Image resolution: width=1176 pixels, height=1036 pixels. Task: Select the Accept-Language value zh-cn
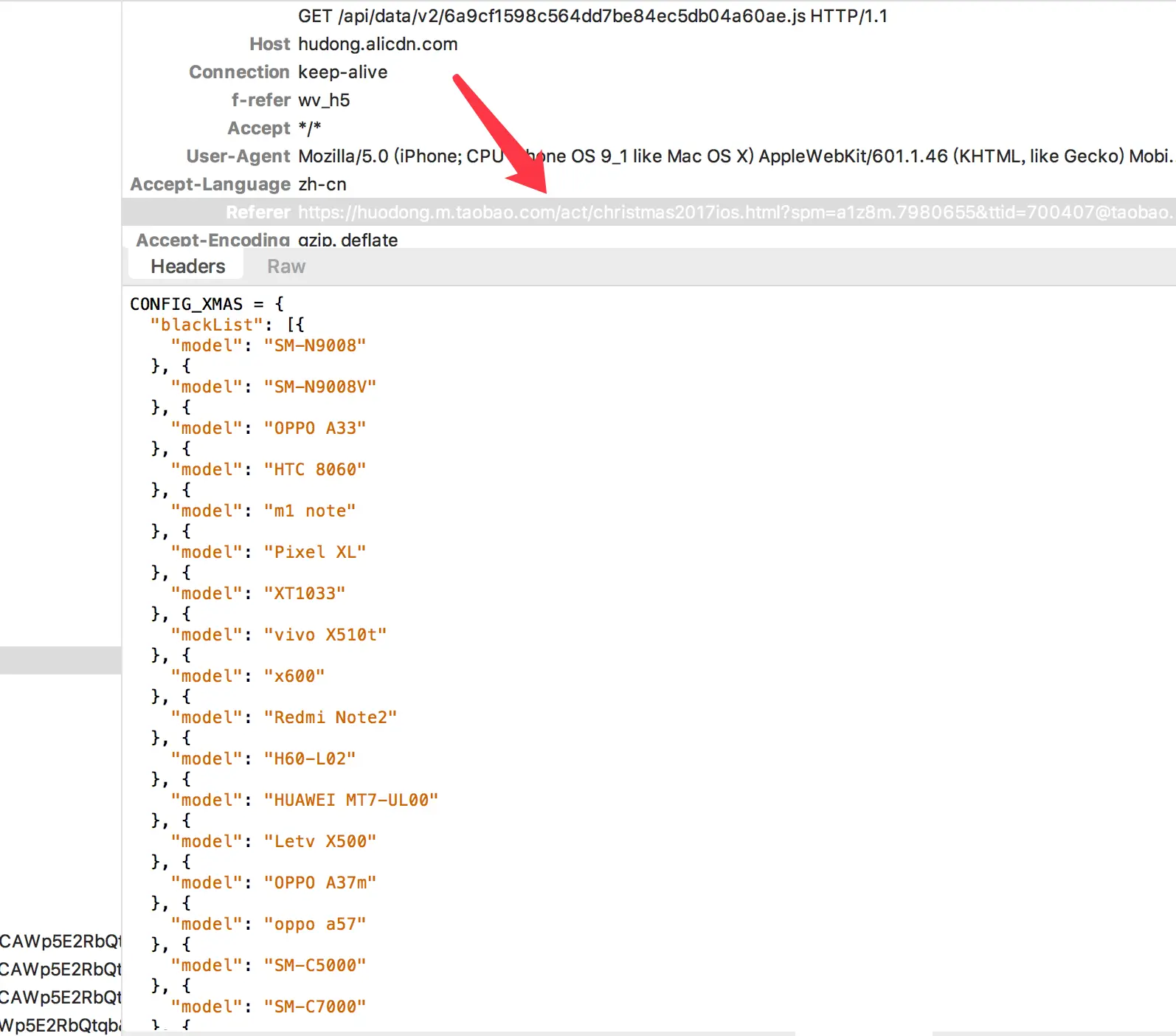click(x=322, y=184)
